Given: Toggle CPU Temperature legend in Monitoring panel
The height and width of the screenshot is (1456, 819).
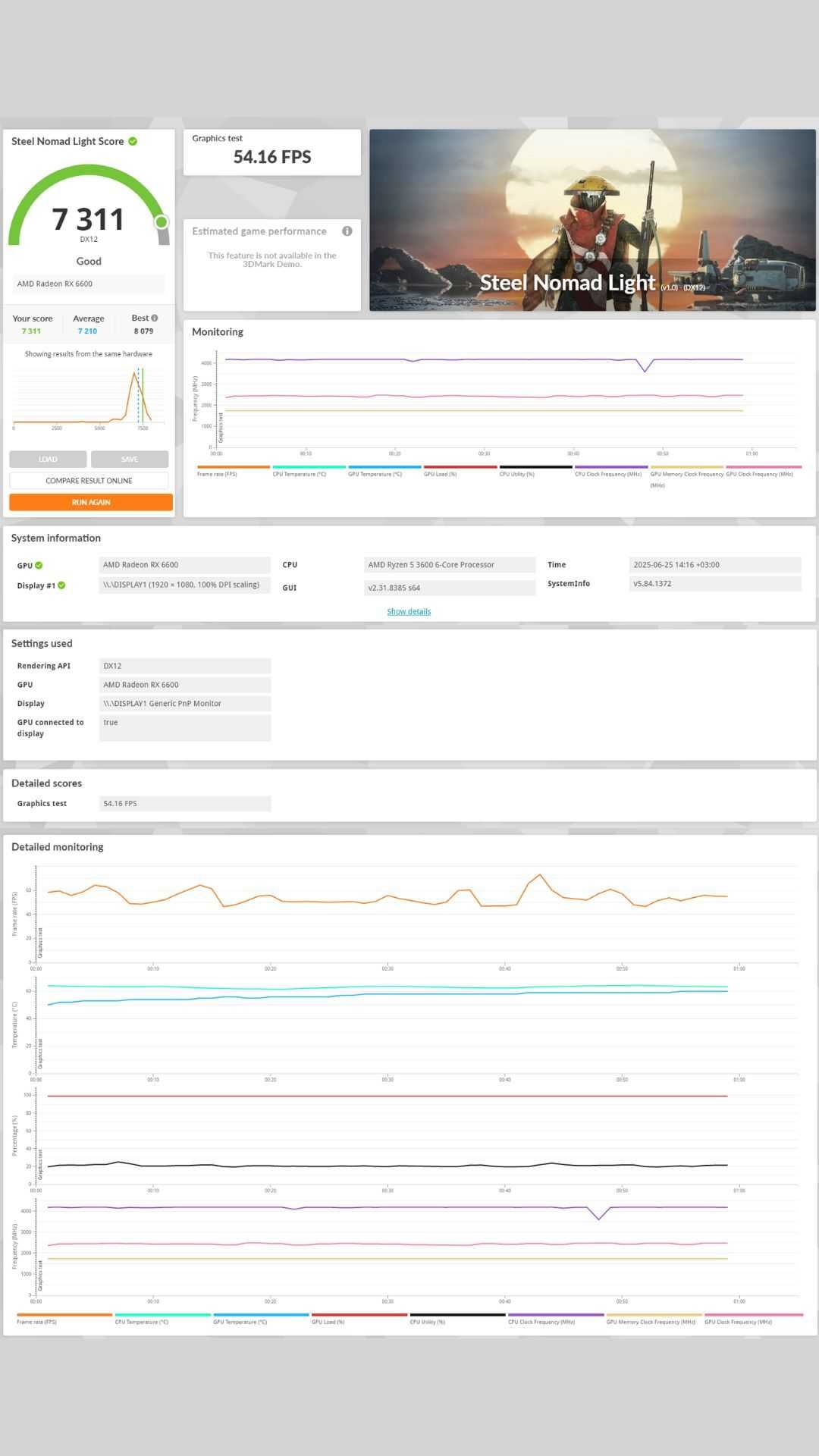Looking at the screenshot, I should (x=309, y=471).
